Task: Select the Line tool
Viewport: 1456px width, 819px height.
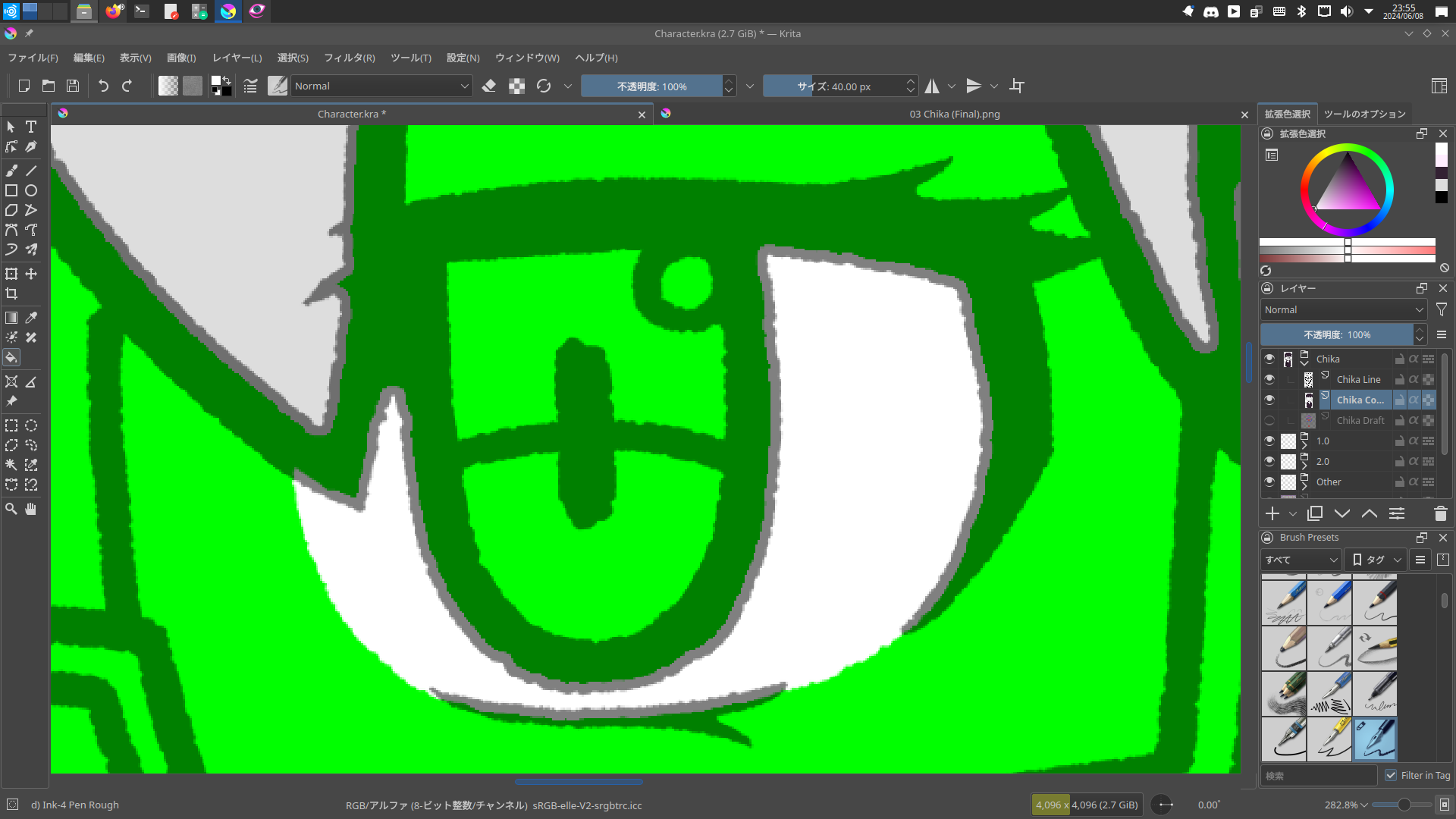Action: (31, 171)
